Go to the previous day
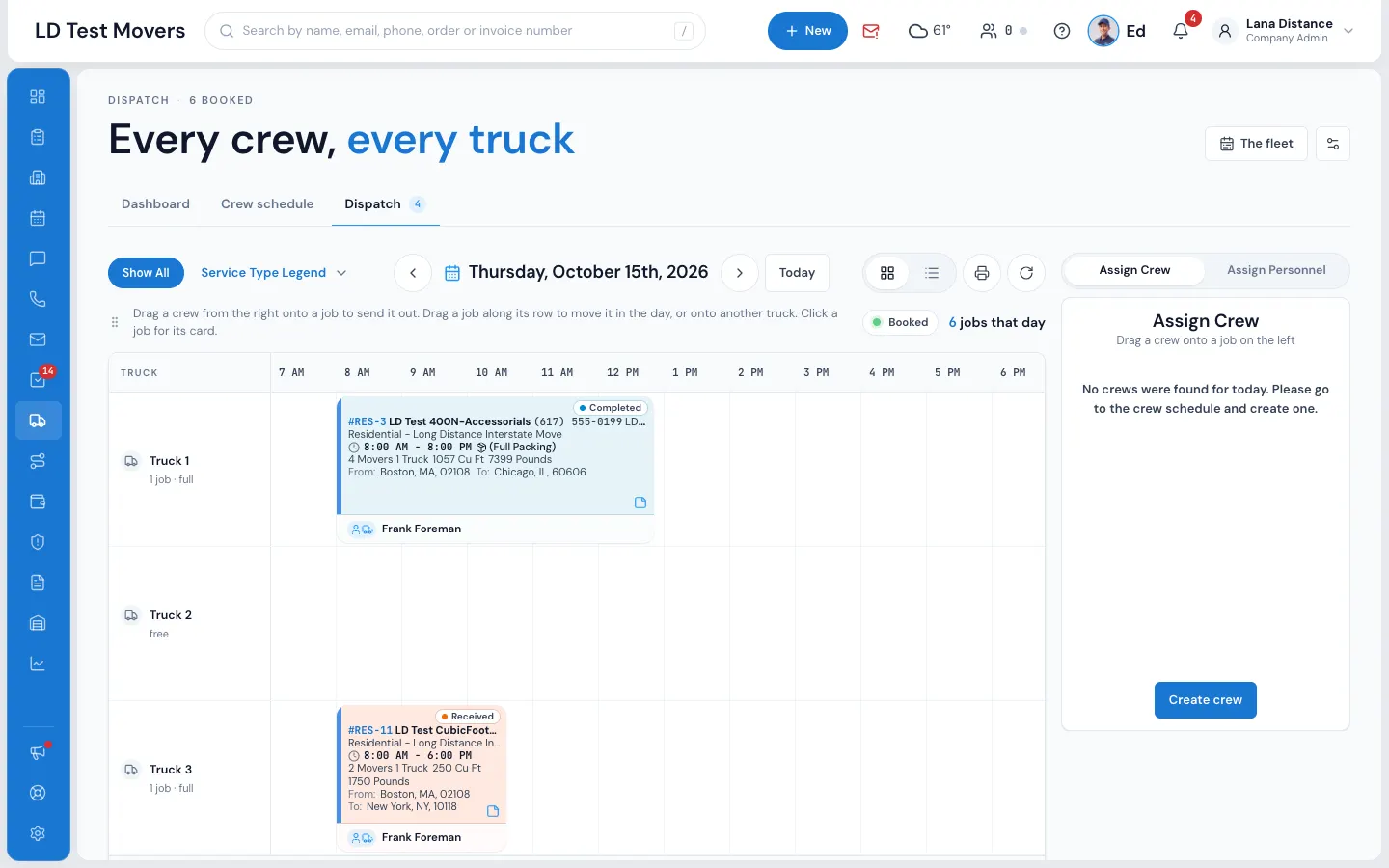Screen dimensions: 1389x868 (413, 273)
